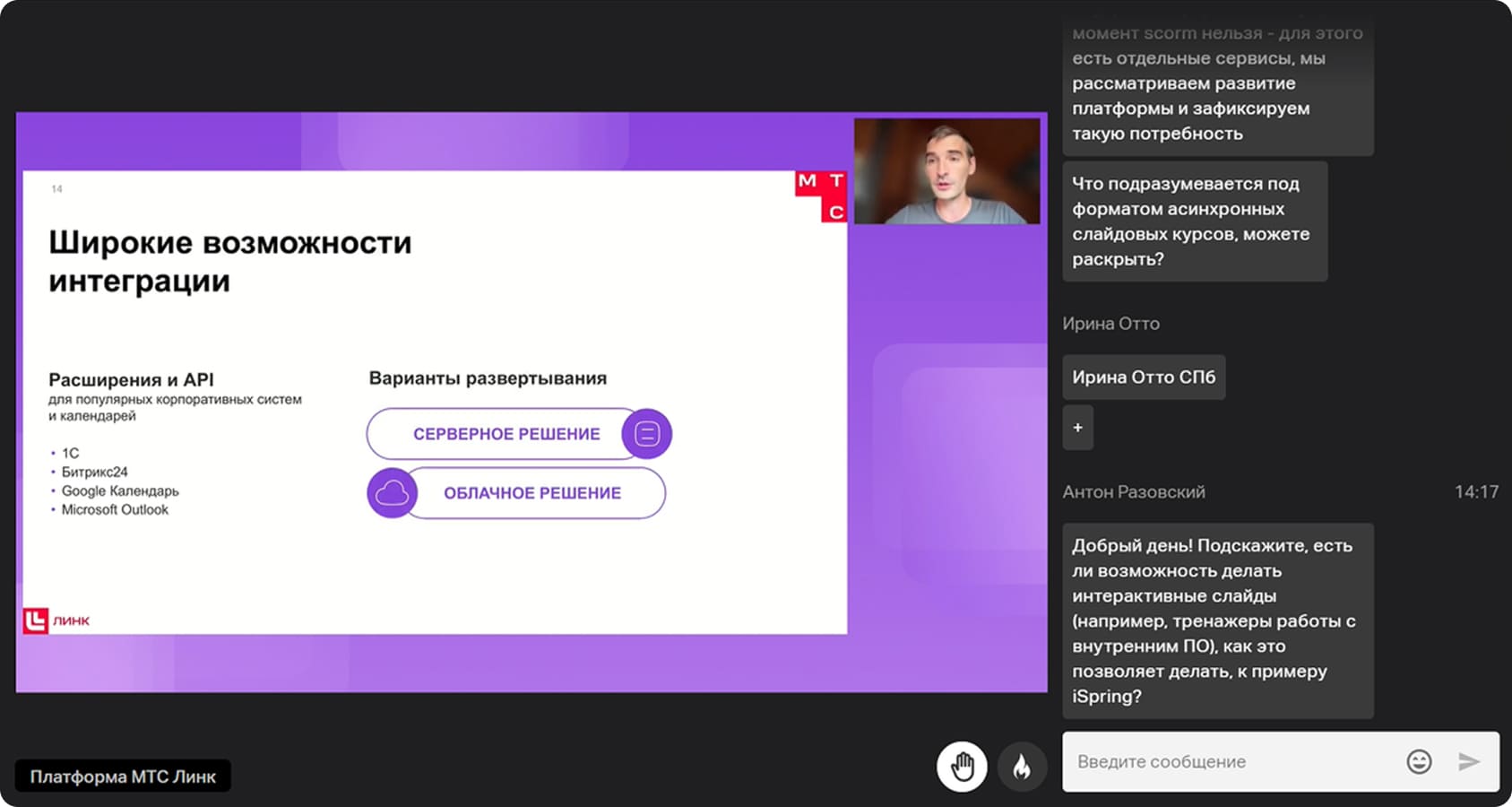The width and height of the screenshot is (1512, 807).
Task: Click the Платформа МТС Линк label
Action: [123, 776]
